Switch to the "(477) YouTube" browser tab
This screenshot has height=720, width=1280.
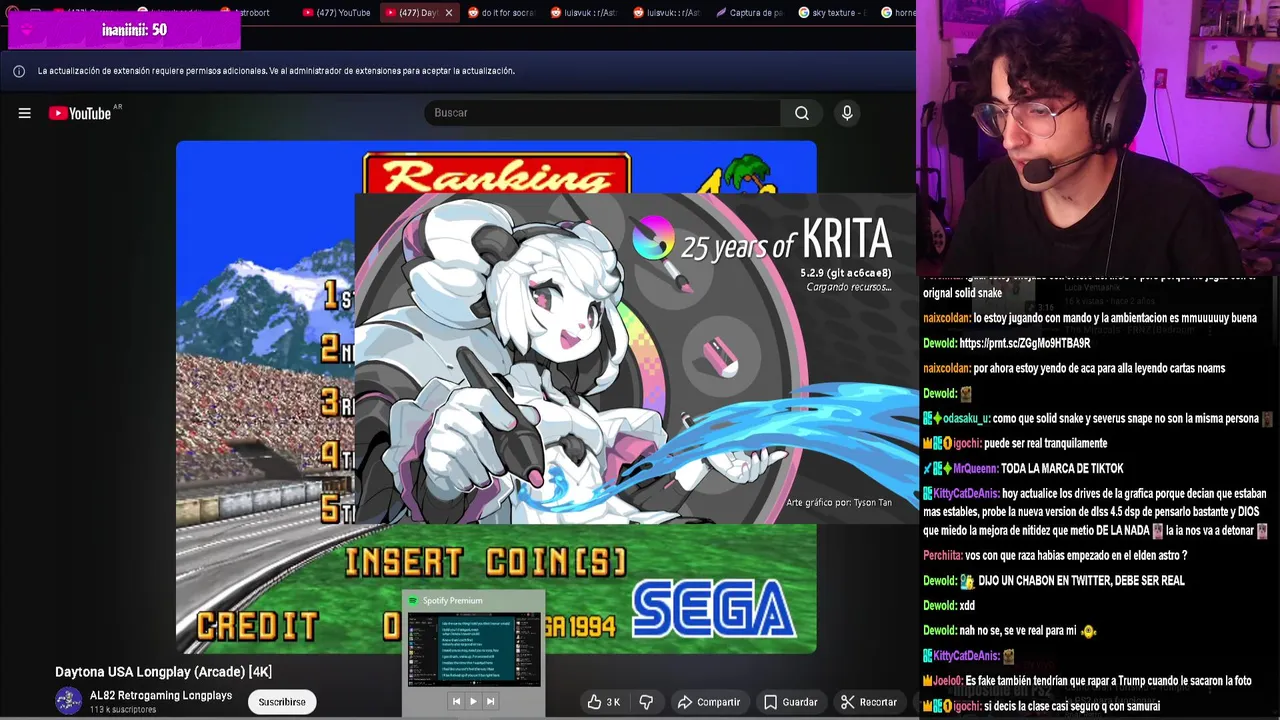337,13
